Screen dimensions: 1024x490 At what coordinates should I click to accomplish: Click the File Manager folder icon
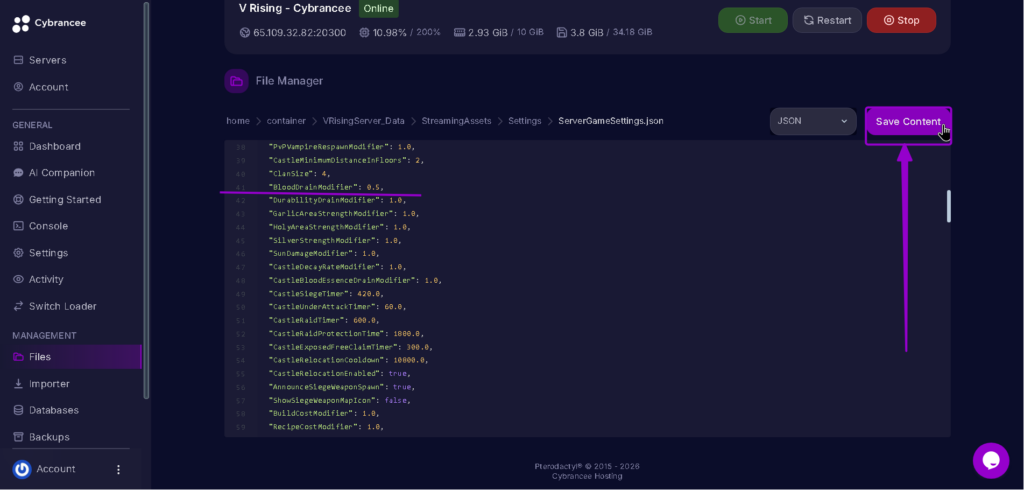pyautogui.click(x=236, y=81)
